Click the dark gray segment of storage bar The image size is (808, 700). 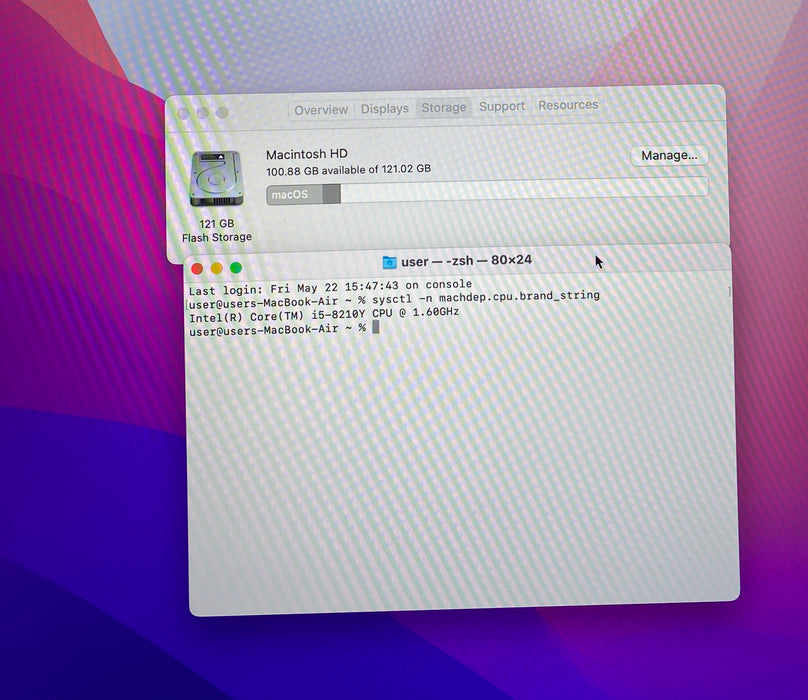pos(332,194)
